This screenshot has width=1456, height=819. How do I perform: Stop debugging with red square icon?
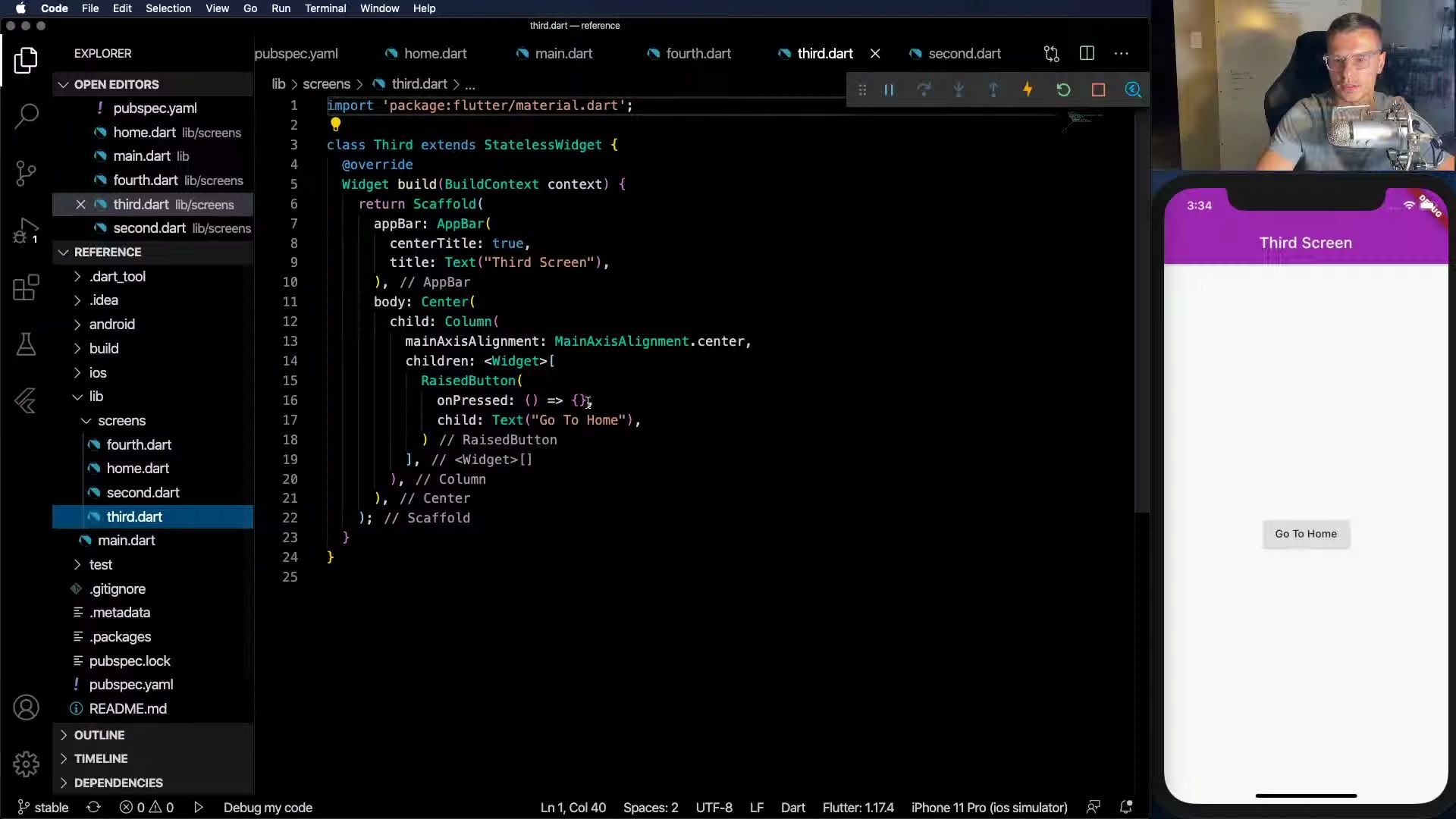[1098, 89]
